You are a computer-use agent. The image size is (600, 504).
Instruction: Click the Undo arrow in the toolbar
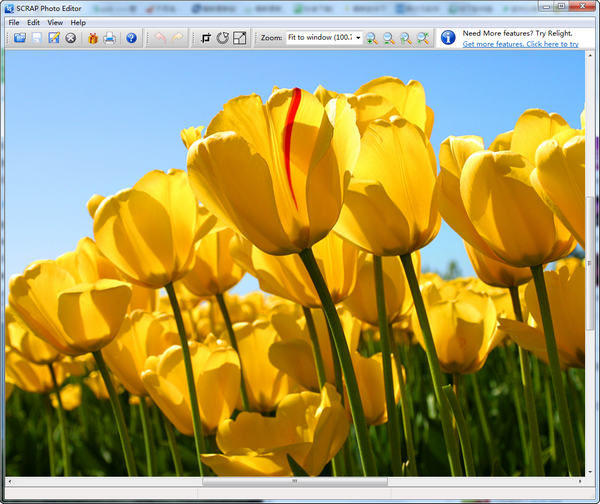click(x=160, y=38)
